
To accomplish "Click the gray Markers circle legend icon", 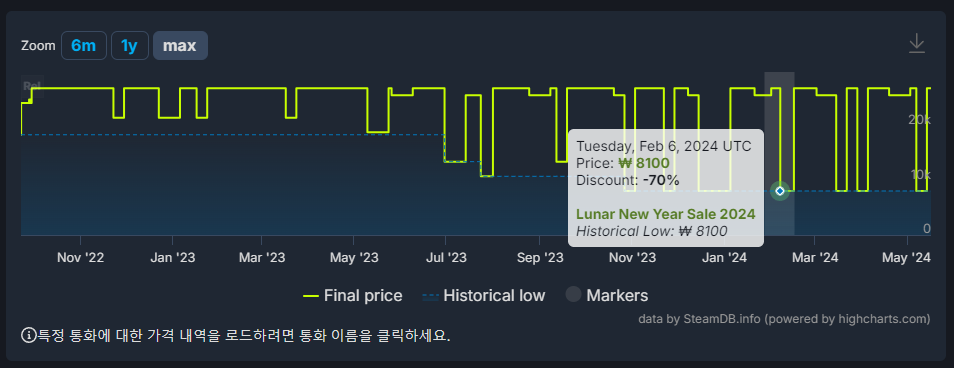I will [x=573, y=295].
